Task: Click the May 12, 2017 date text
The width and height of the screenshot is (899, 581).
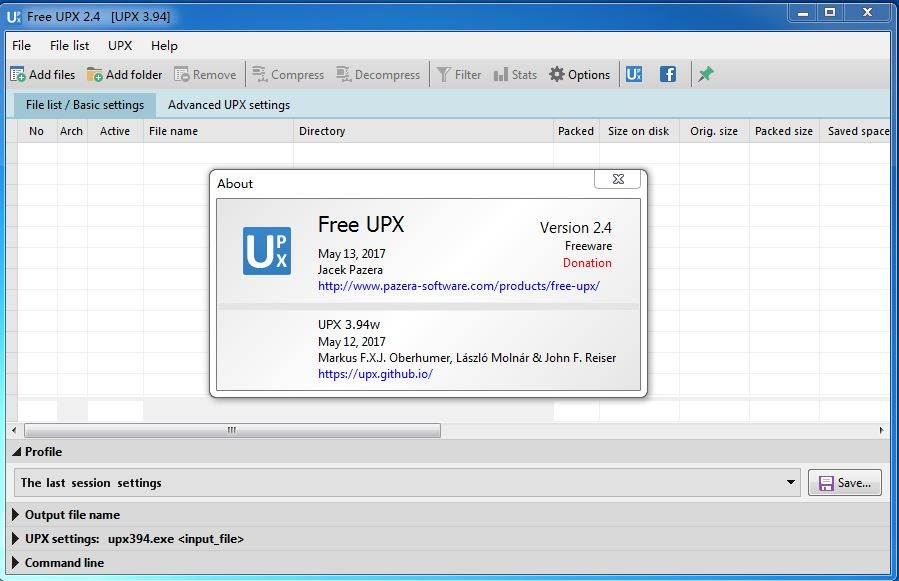Action: point(351,342)
